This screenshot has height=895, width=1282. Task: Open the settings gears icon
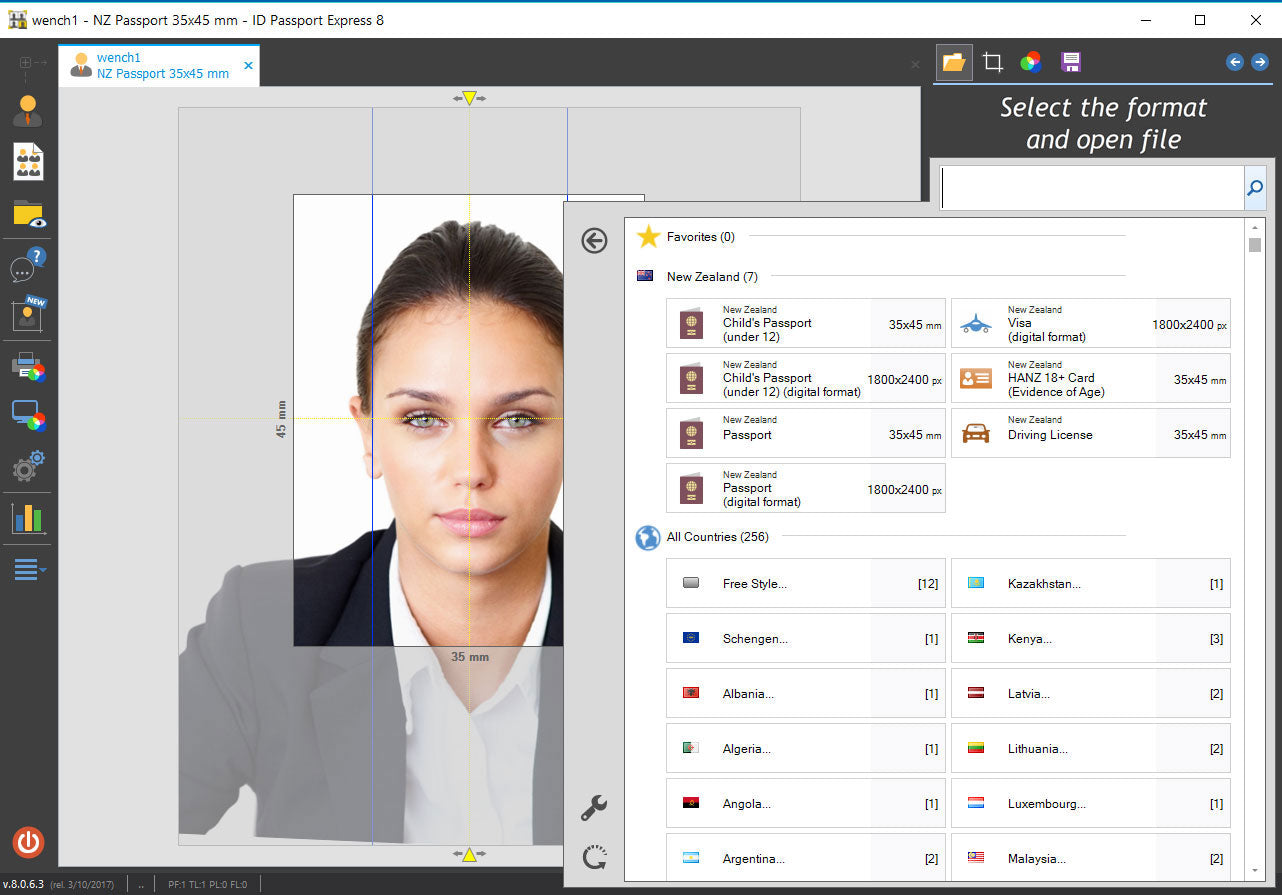tap(28, 466)
